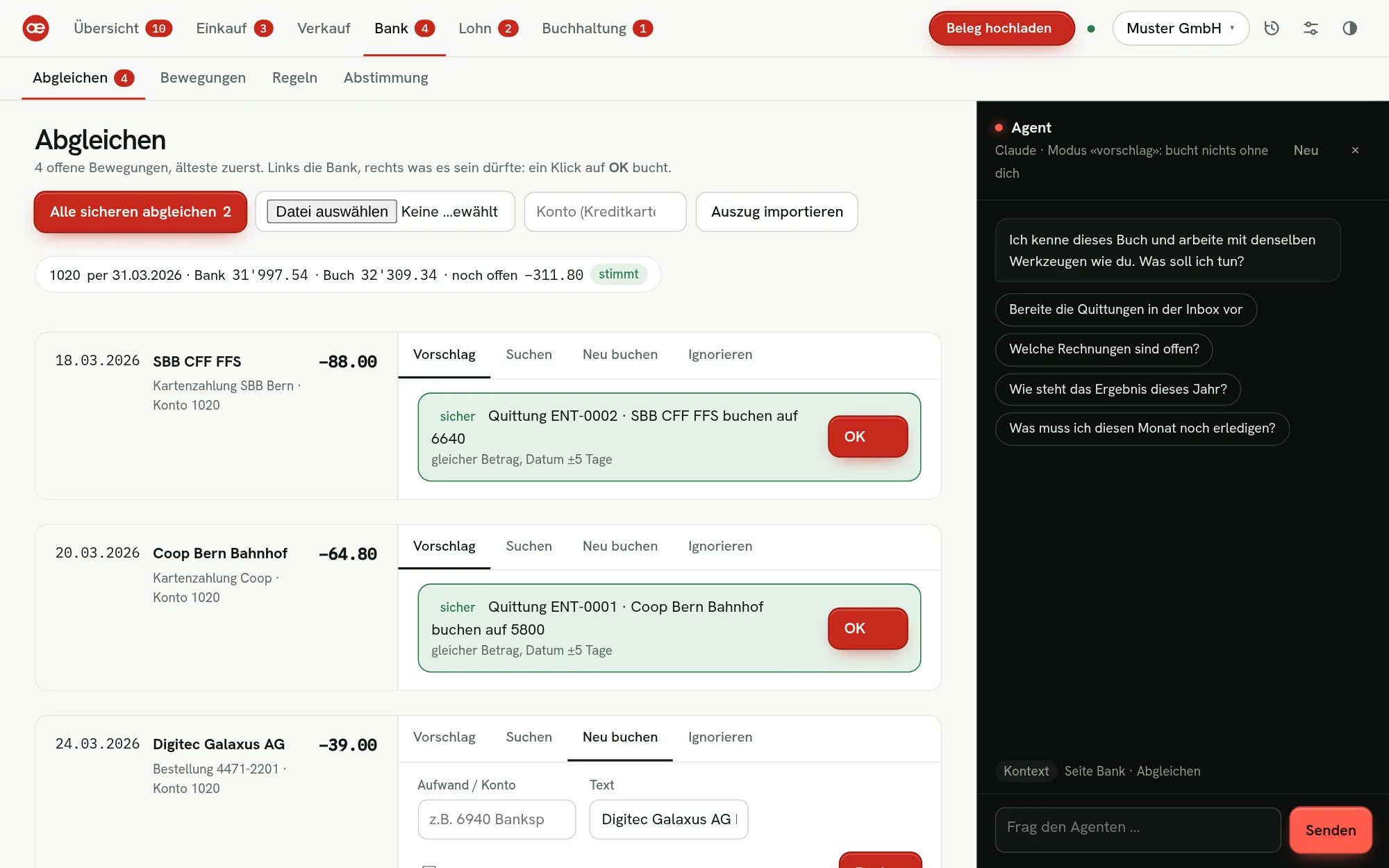
Task: Confirm OK for Quittung ENT-0001 suggestion
Action: click(x=867, y=628)
